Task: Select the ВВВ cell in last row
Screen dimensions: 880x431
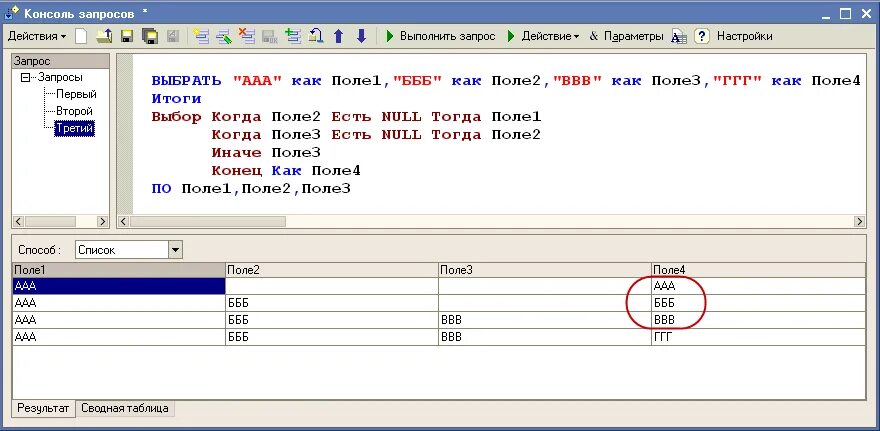Action: (x=545, y=337)
